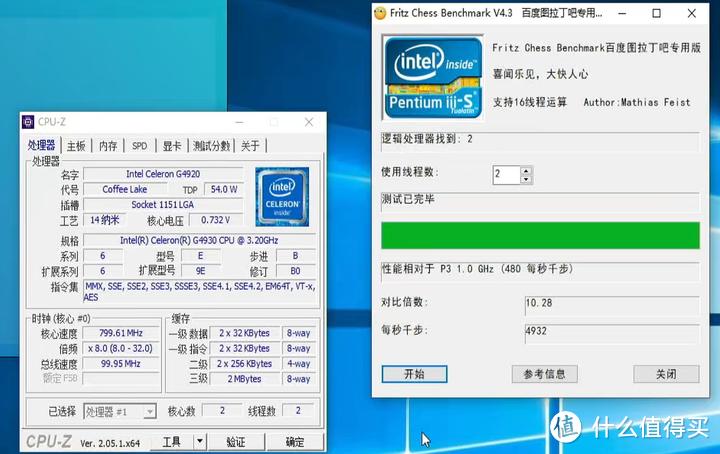This screenshot has width=720, height=454.
Task: Close the CPU-Z window
Action: click(x=308, y=122)
